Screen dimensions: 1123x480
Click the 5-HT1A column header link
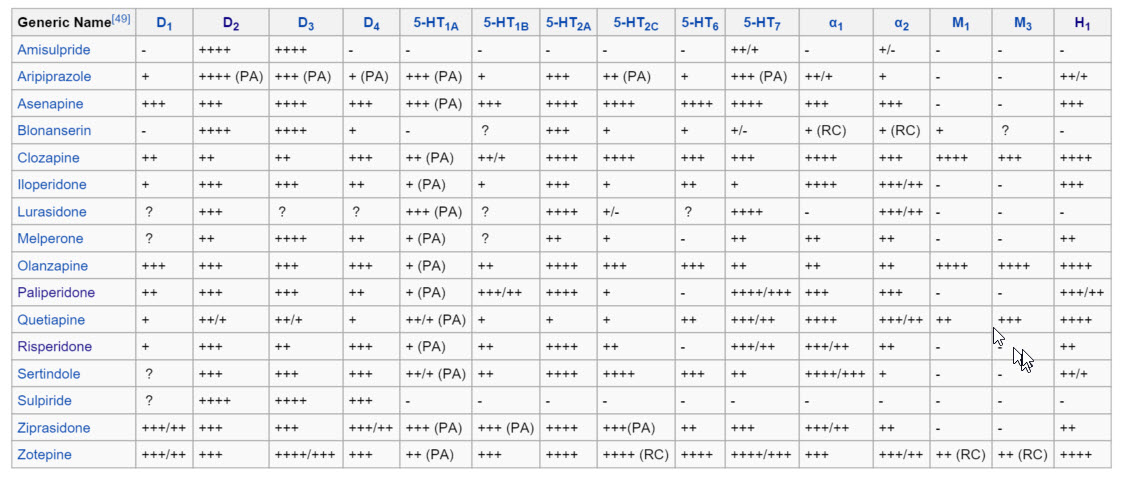[x=436, y=24]
